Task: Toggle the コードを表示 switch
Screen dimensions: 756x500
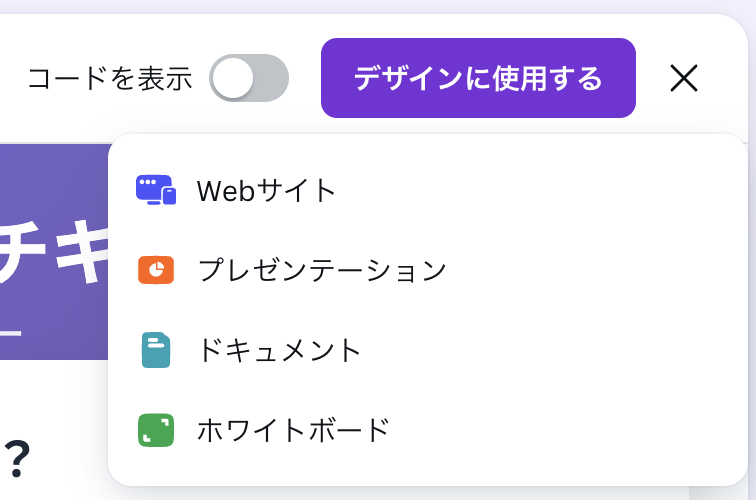Action: point(249,78)
